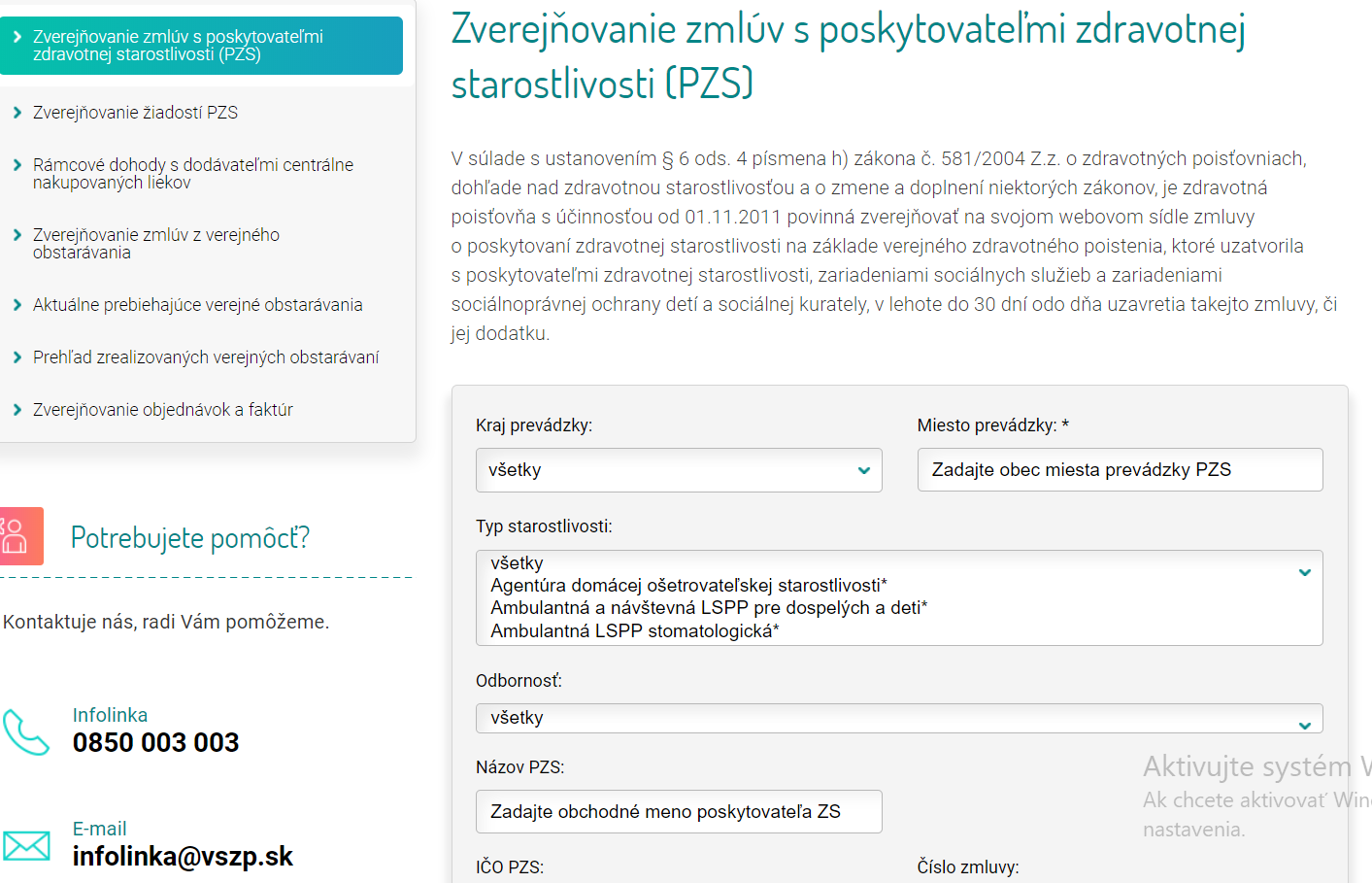Open Zverejňovanie zmlúv z verejného obstarávania
The image size is (1372, 883).
pos(156,244)
